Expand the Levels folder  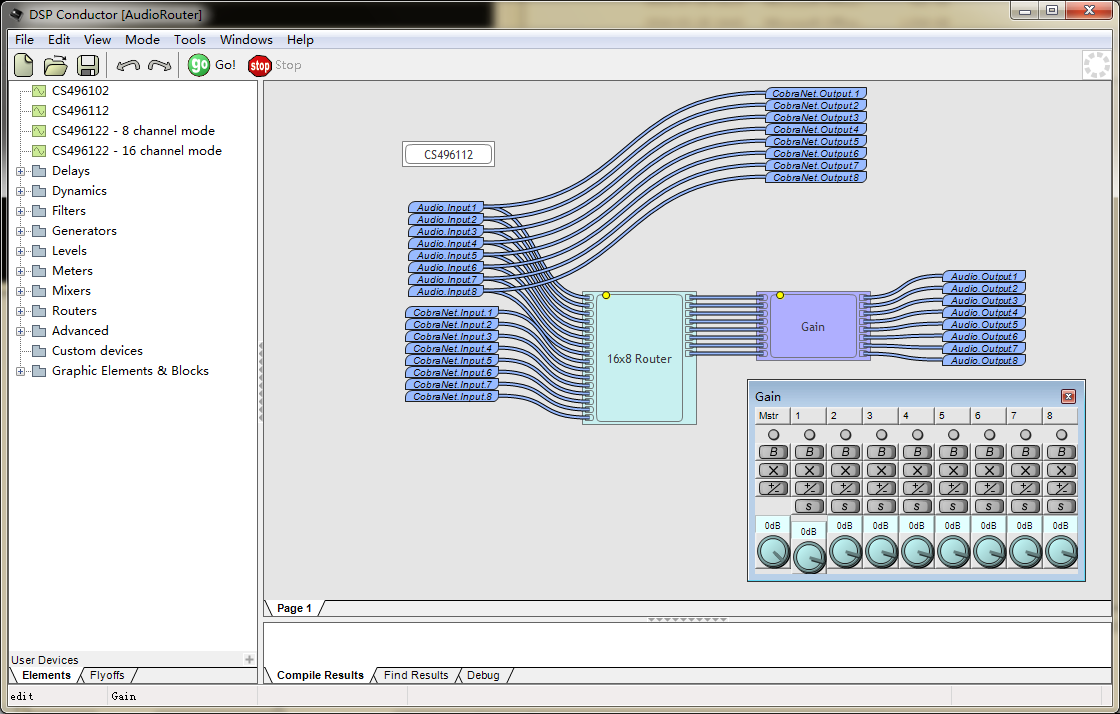pyautogui.click(x=21, y=251)
